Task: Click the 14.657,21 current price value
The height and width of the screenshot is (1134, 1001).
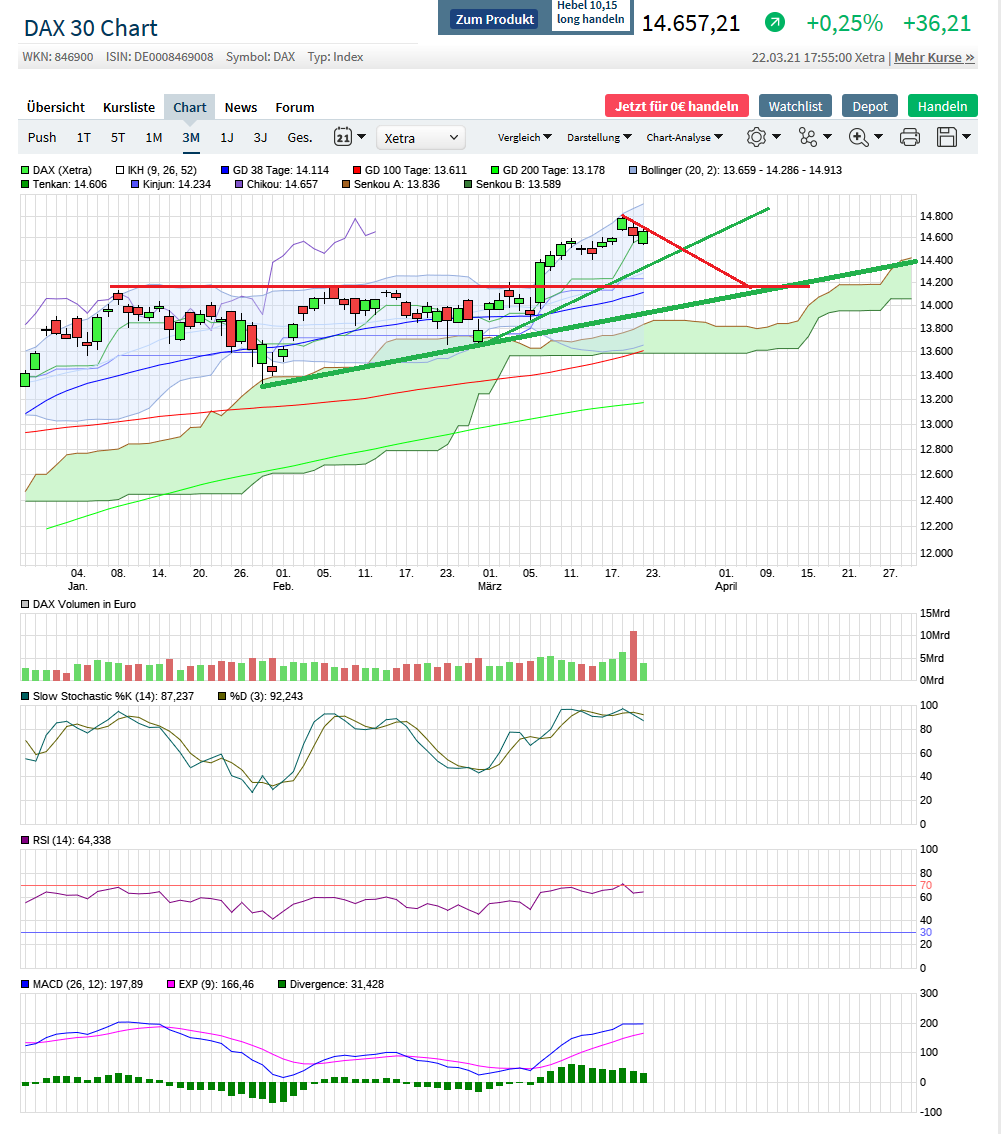Action: pos(691,23)
